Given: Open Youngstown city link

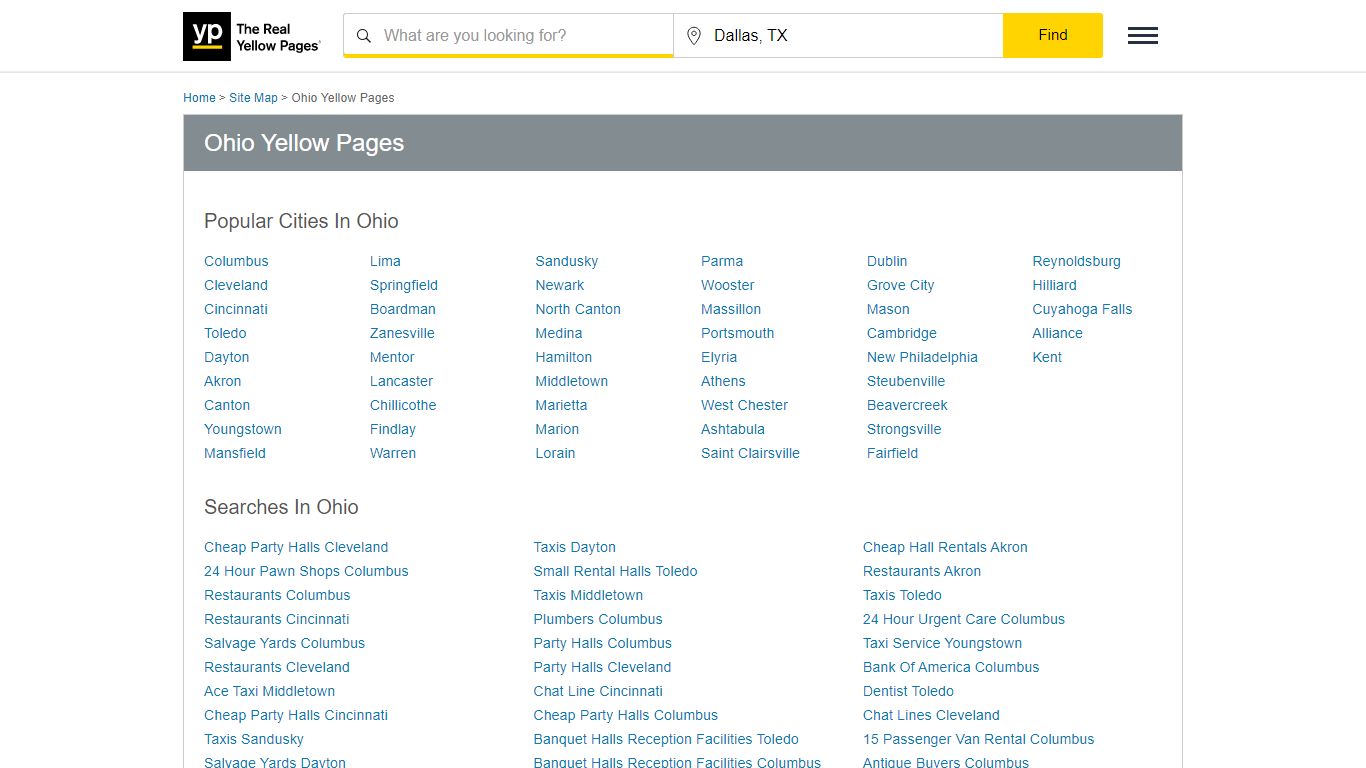Looking at the screenshot, I should (x=243, y=429).
